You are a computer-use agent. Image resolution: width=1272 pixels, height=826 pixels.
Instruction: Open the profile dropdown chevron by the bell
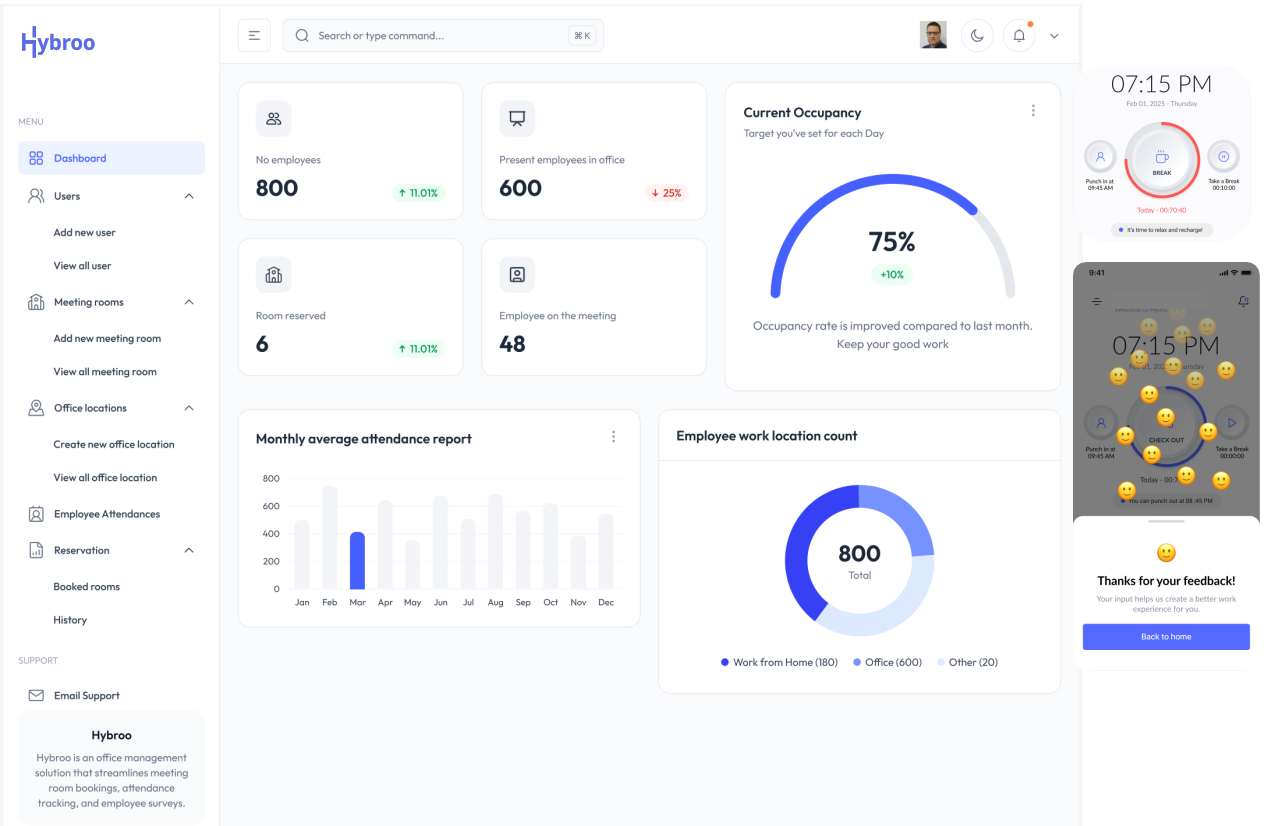point(1054,36)
